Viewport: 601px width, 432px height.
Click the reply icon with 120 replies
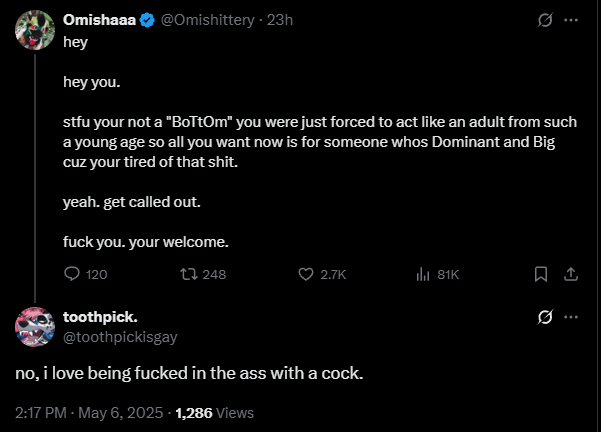click(72, 274)
